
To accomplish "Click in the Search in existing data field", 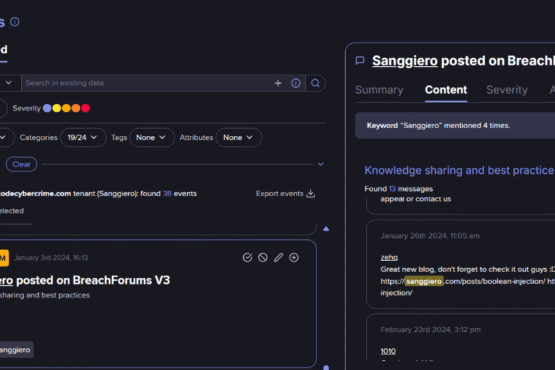I will pos(147,83).
